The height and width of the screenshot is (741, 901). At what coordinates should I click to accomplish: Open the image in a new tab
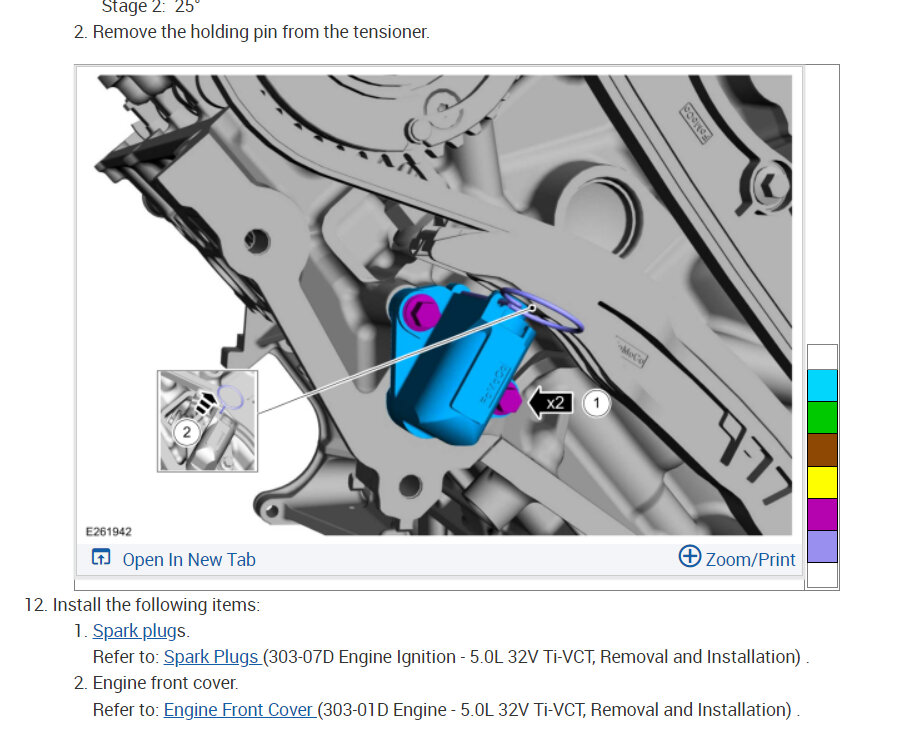189,559
